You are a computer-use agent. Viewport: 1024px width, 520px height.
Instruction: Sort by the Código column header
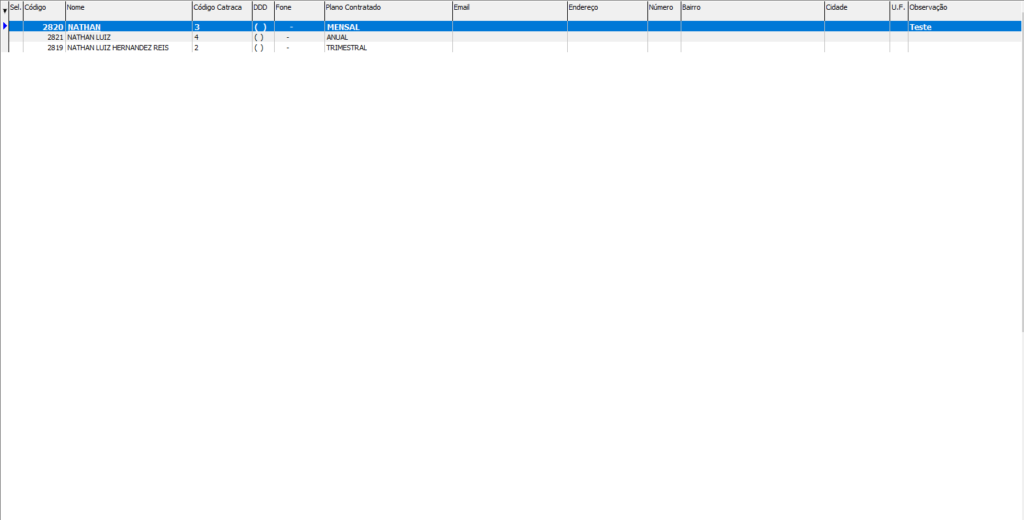(x=44, y=10)
